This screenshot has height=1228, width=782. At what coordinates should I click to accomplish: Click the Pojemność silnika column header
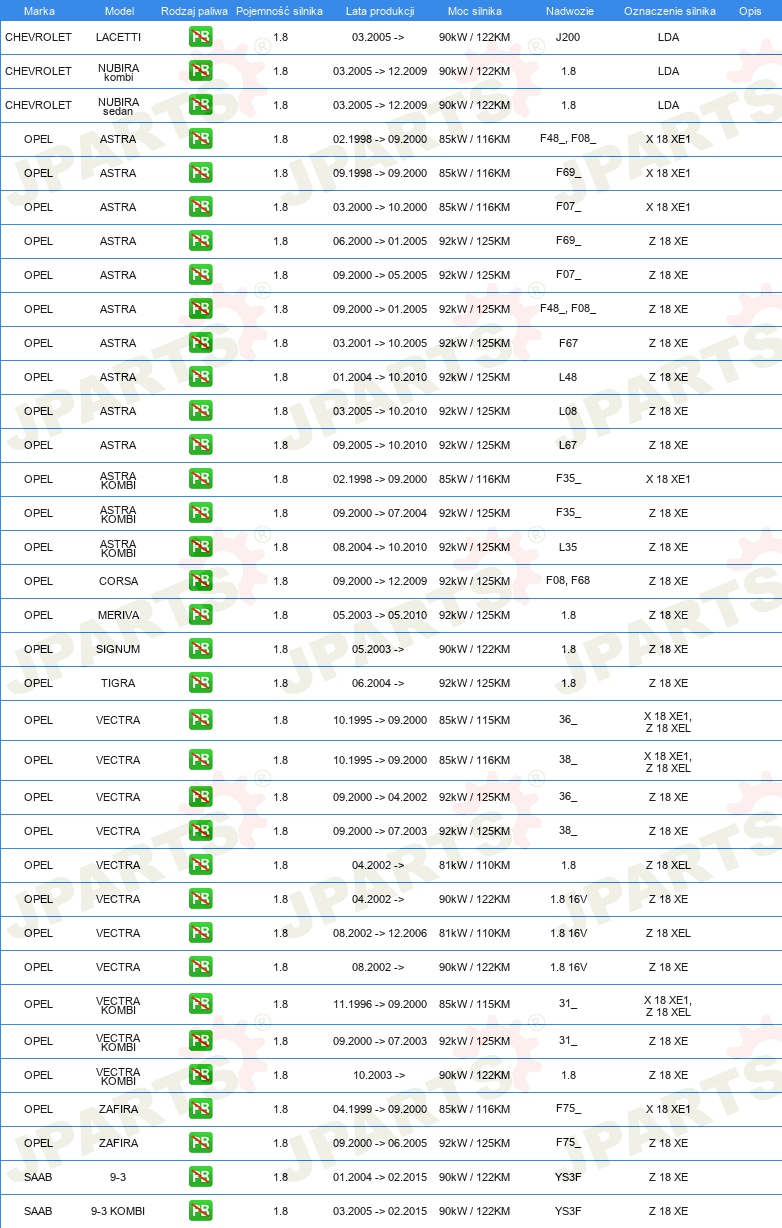280,11
